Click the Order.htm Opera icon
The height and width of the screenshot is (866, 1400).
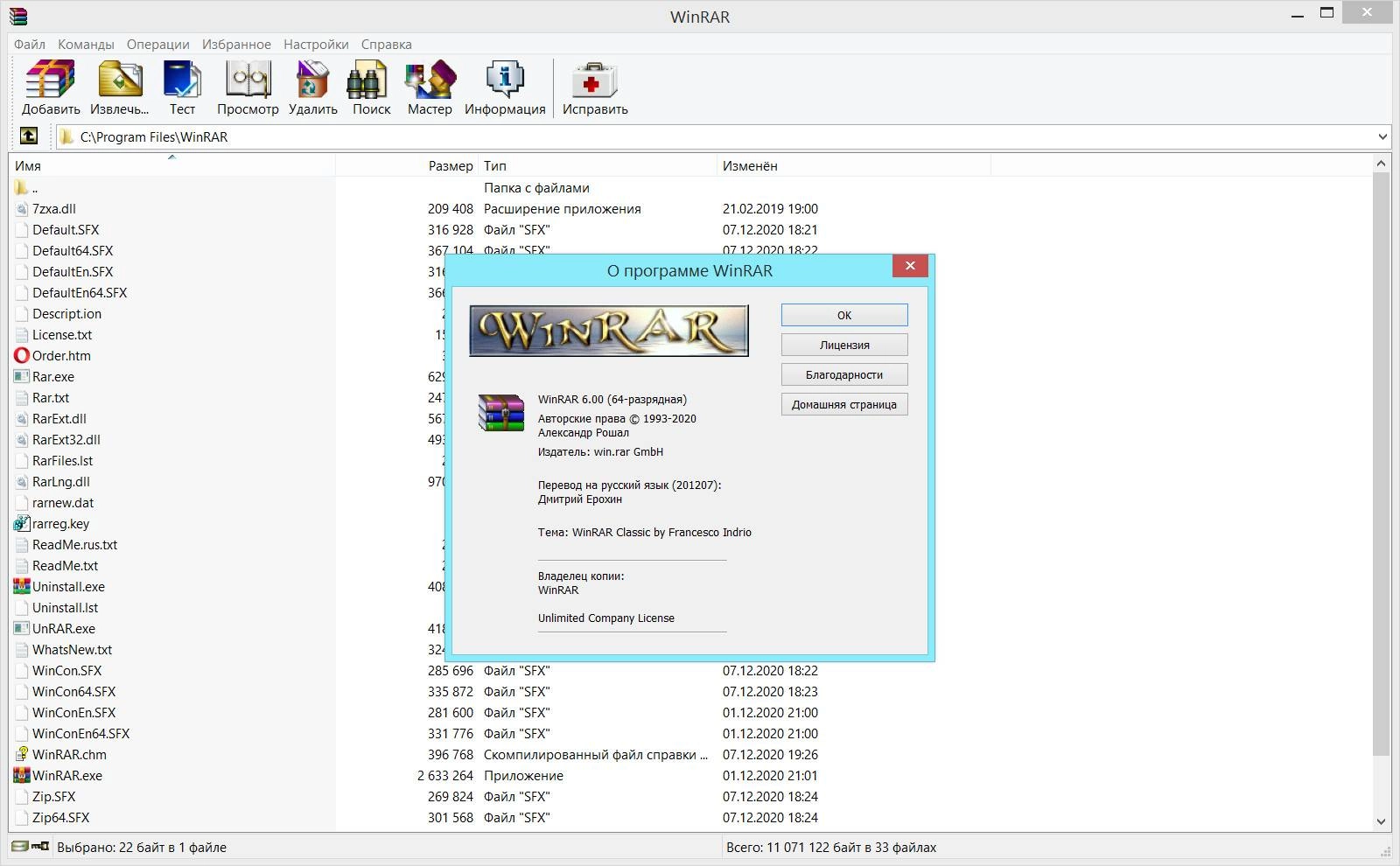(22, 355)
